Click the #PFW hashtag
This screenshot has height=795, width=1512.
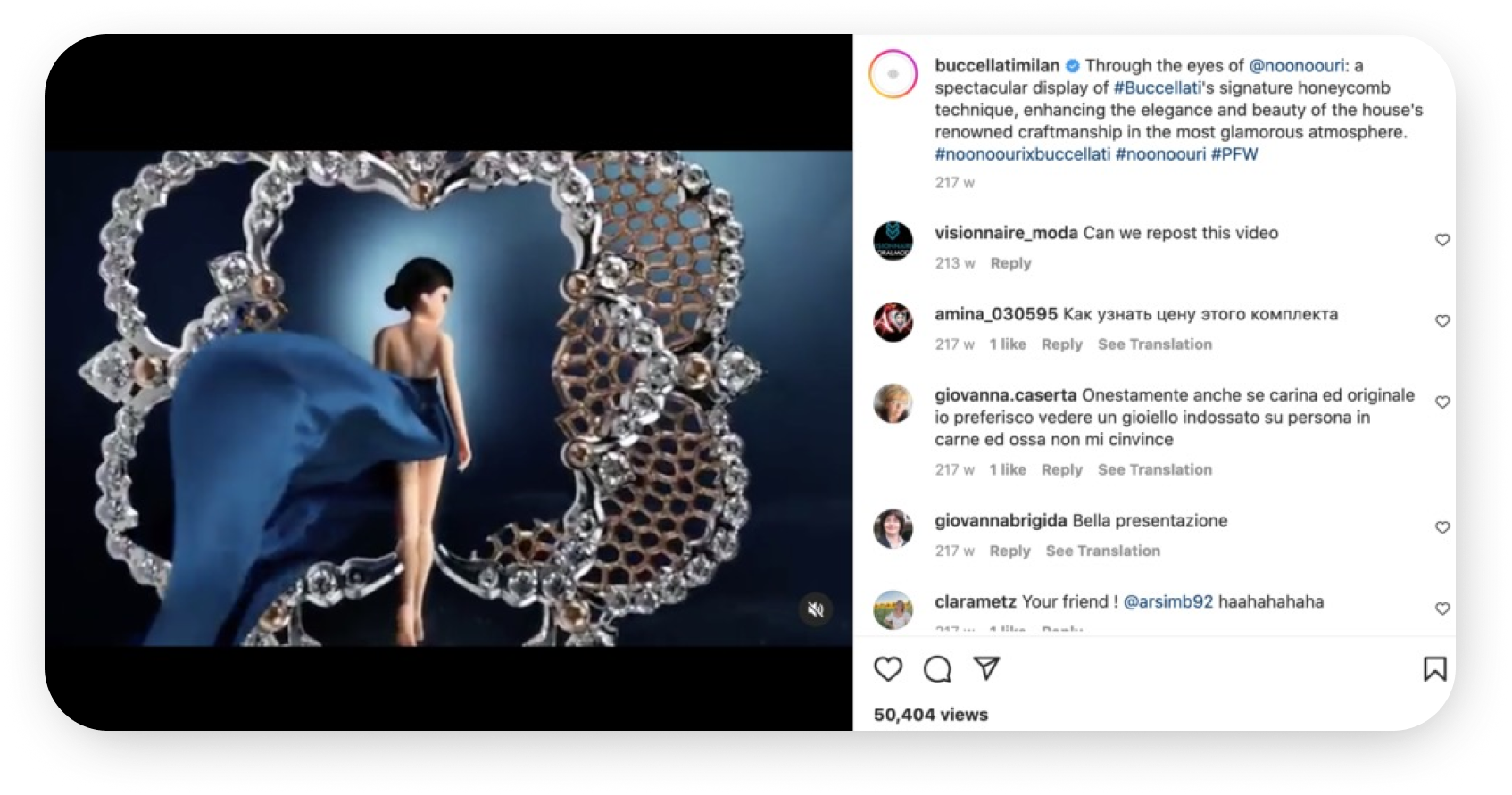point(1234,154)
